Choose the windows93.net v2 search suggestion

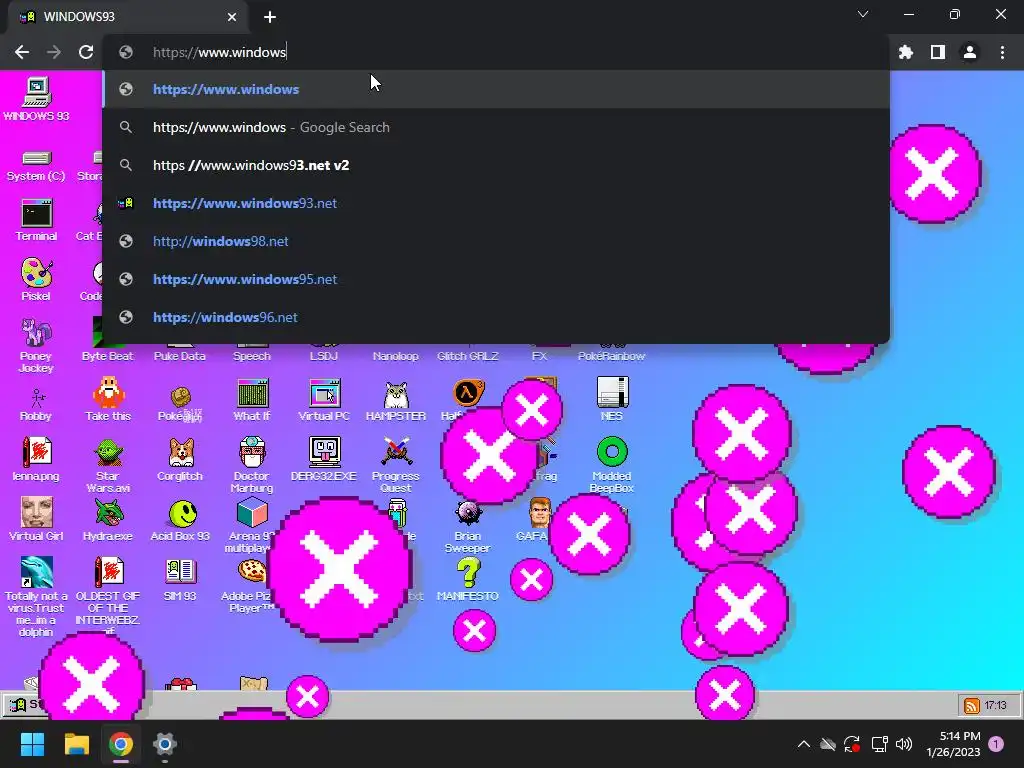(x=496, y=165)
